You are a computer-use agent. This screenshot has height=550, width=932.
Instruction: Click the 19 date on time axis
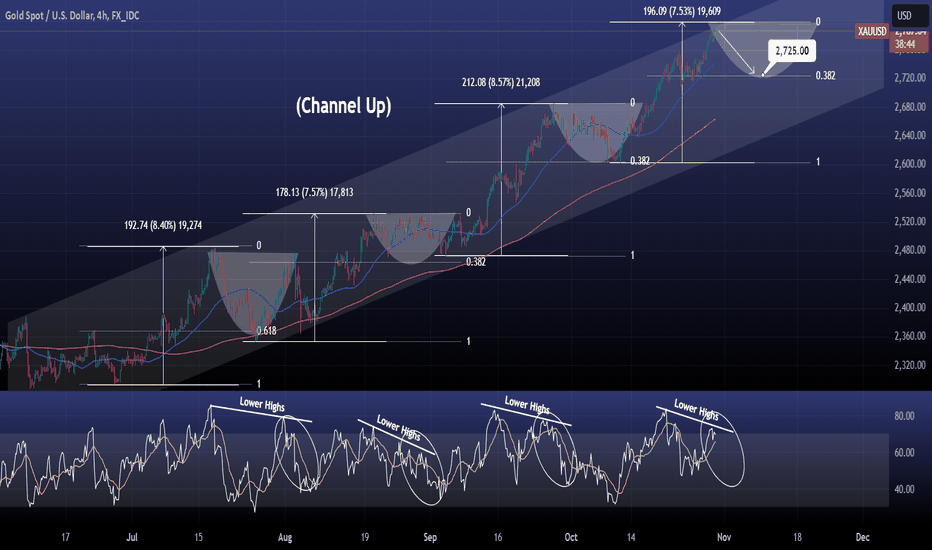point(364,538)
